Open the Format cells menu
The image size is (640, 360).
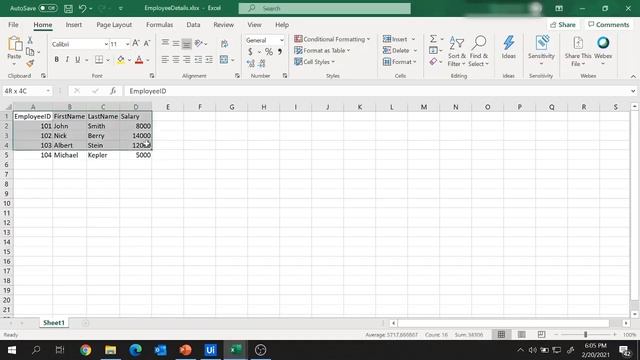400,62
